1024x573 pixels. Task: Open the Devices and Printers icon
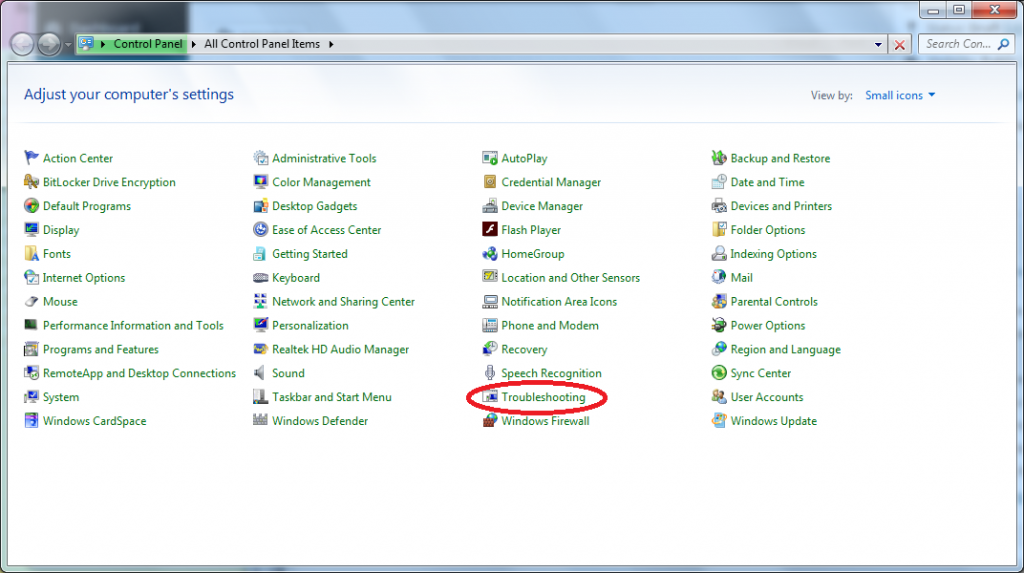click(x=719, y=206)
